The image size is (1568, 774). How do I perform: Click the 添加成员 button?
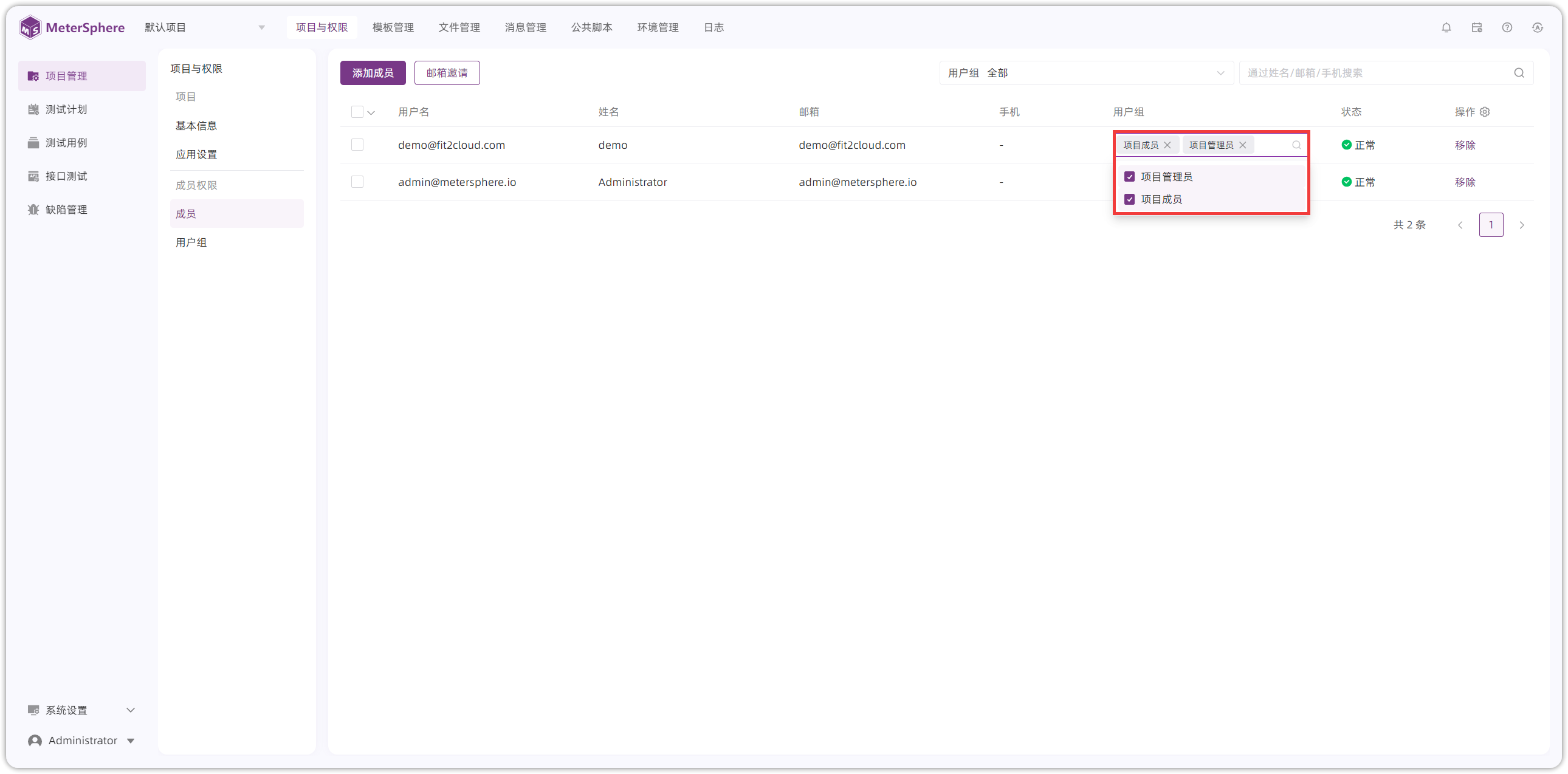click(x=373, y=73)
